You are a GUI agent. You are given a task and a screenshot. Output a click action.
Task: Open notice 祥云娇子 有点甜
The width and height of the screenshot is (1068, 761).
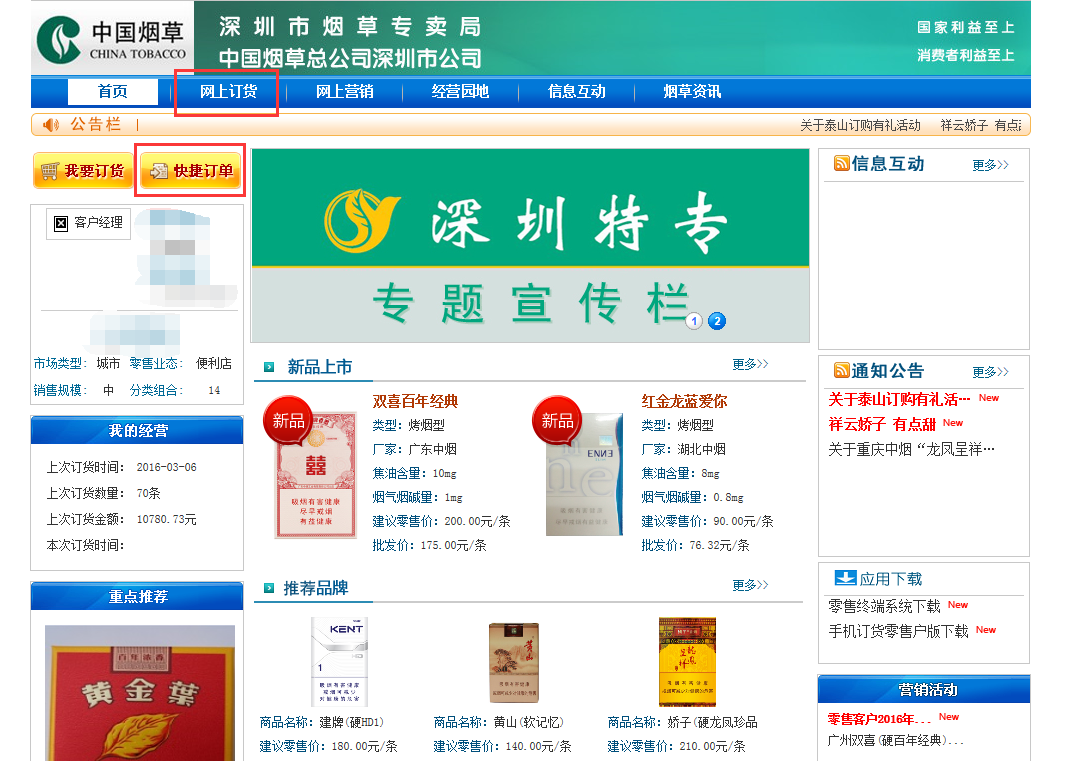click(x=881, y=424)
